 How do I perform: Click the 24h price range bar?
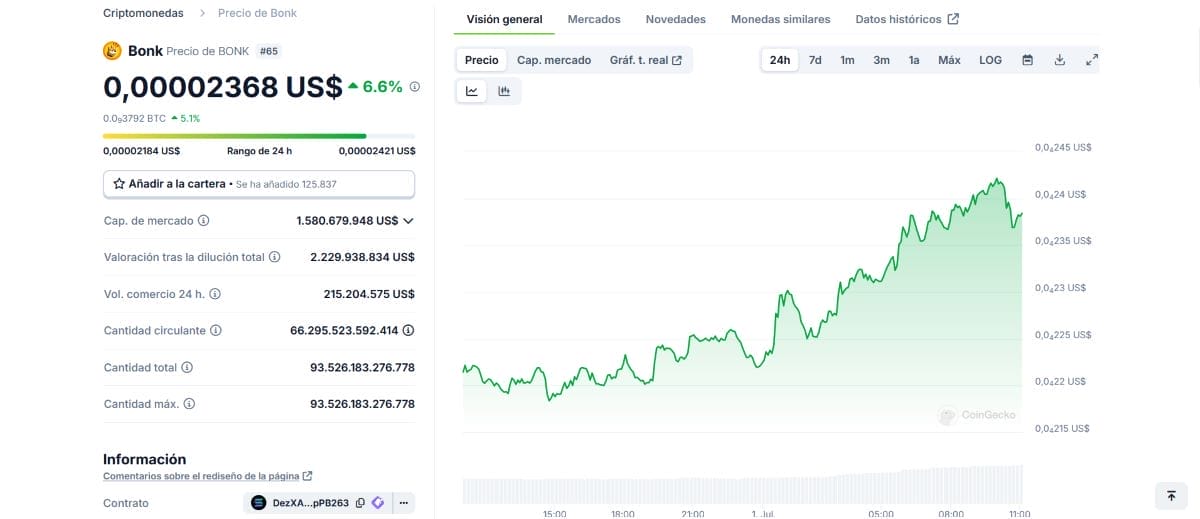pos(259,136)
